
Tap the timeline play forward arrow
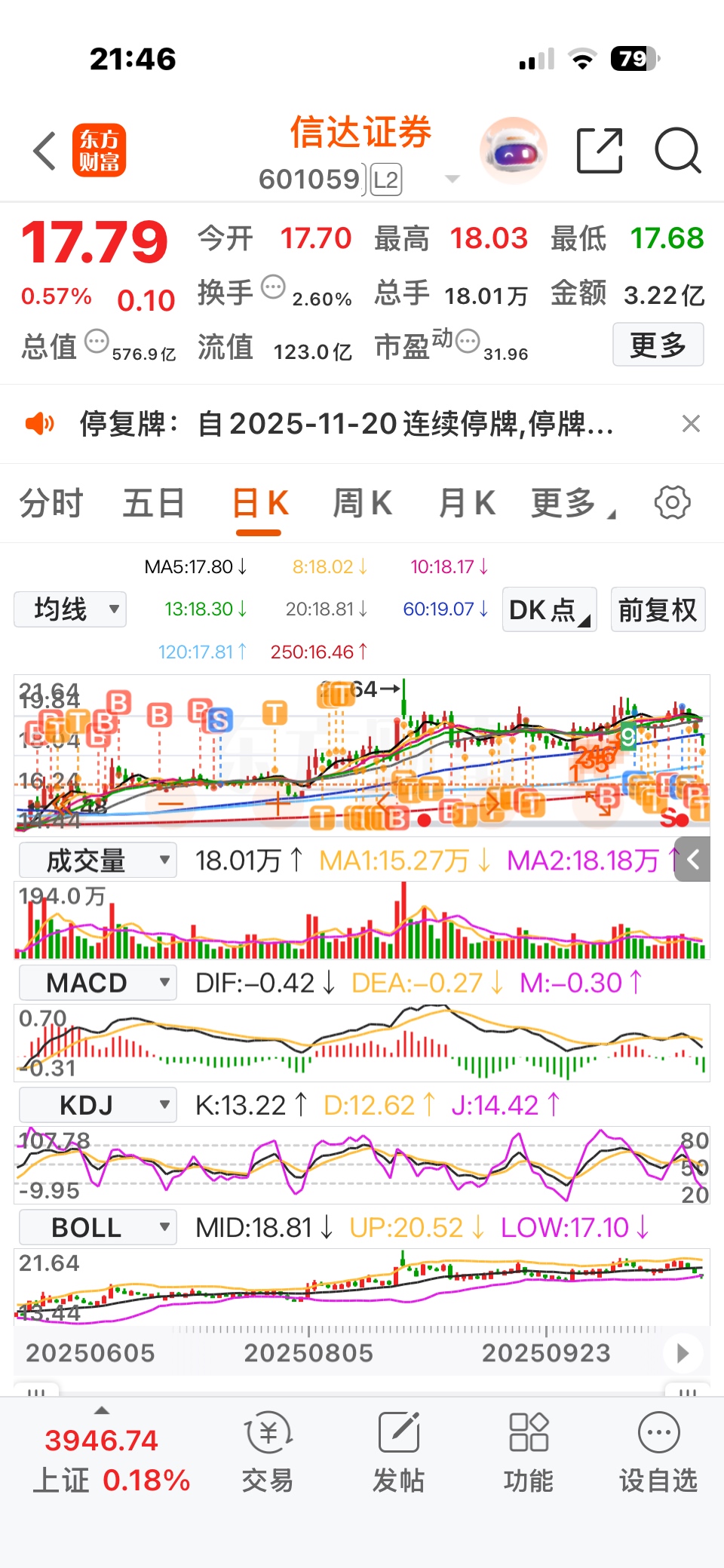(683, 1353)
